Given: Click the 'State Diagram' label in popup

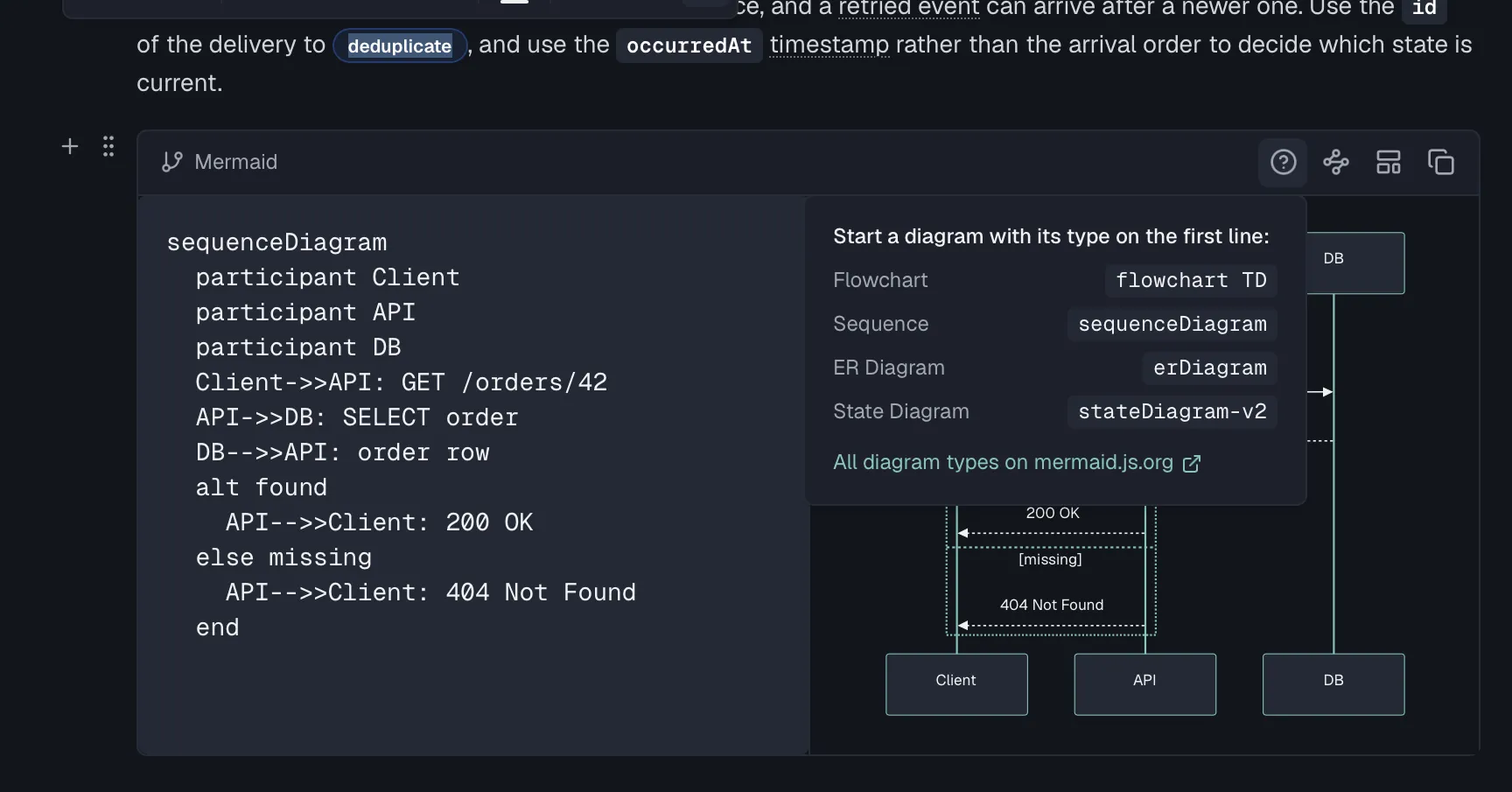Looking at the screenshot, I should tap(901, 411).
